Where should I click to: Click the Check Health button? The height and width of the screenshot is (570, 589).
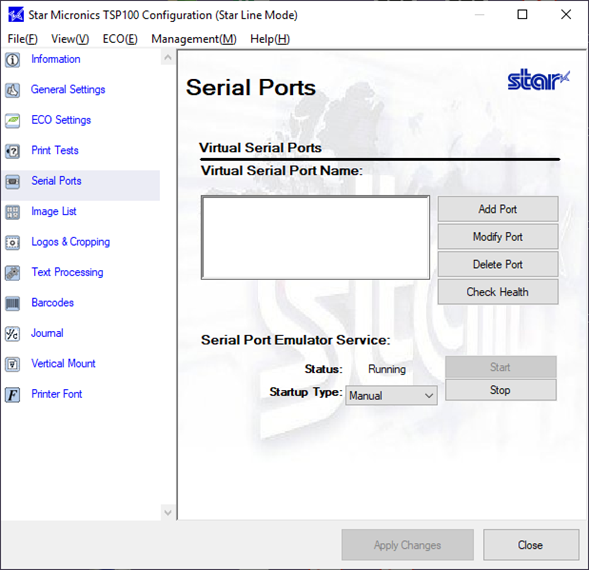click(498, 292)
